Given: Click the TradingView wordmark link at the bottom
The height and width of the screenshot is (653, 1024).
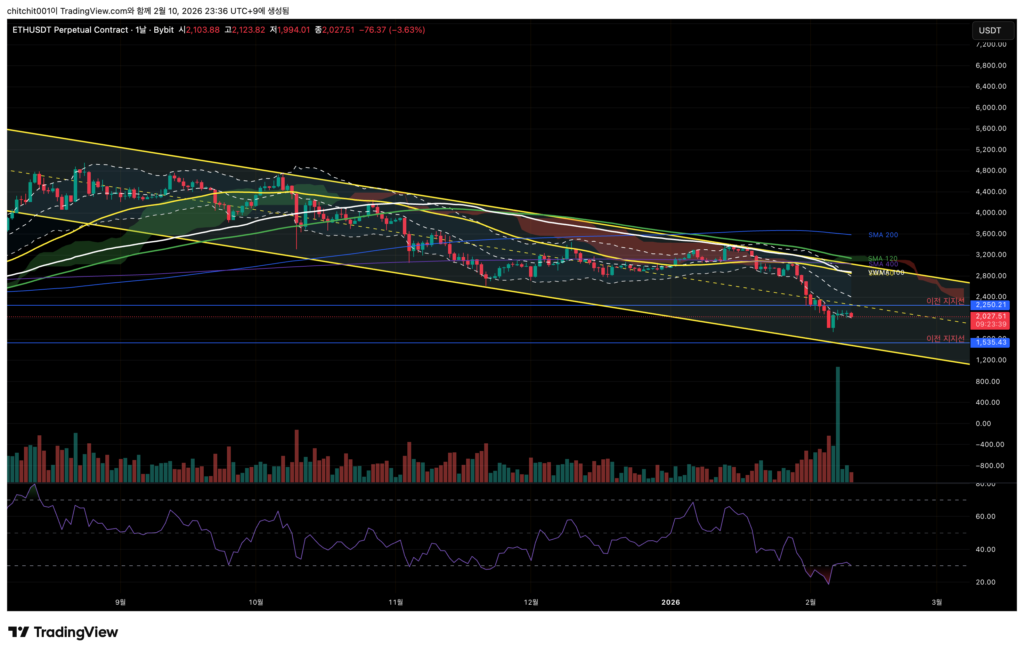Looking at the screenshot, I should click(x=76, y=632).
